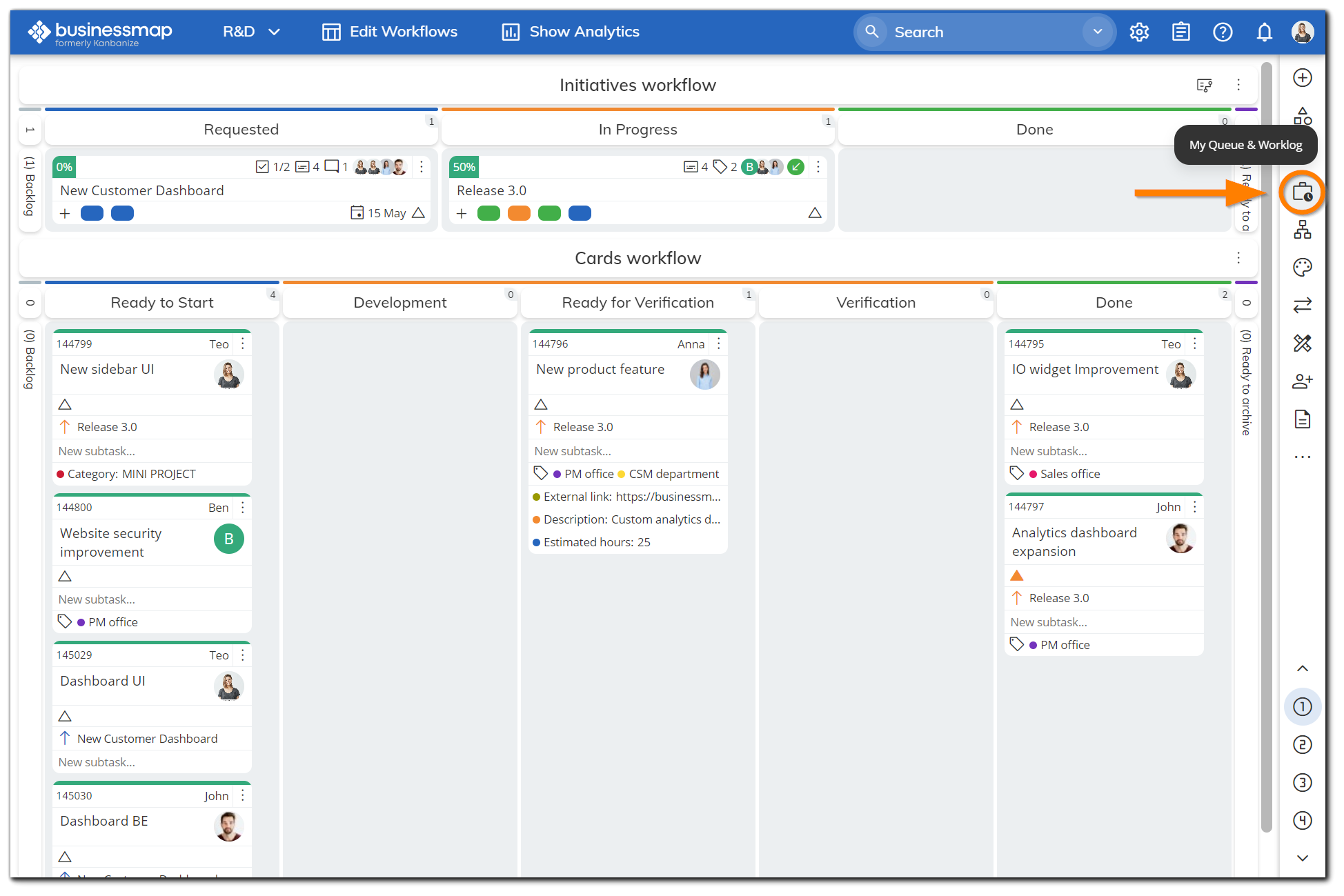Click the plus icon to add a card
The image size is (1344, 896).
click(x=1302, y=77)
